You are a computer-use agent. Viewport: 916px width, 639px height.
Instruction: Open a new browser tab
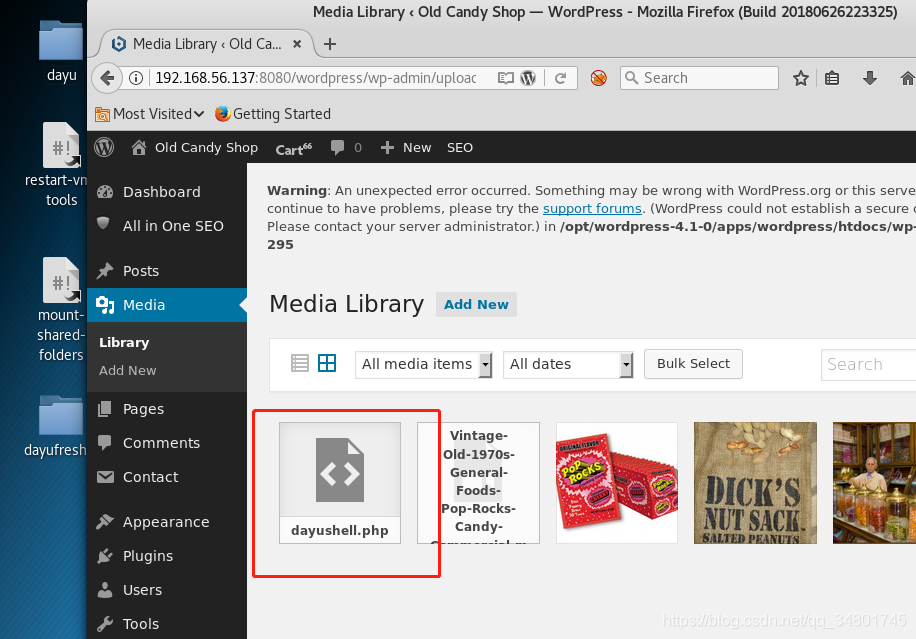[330, 44]
